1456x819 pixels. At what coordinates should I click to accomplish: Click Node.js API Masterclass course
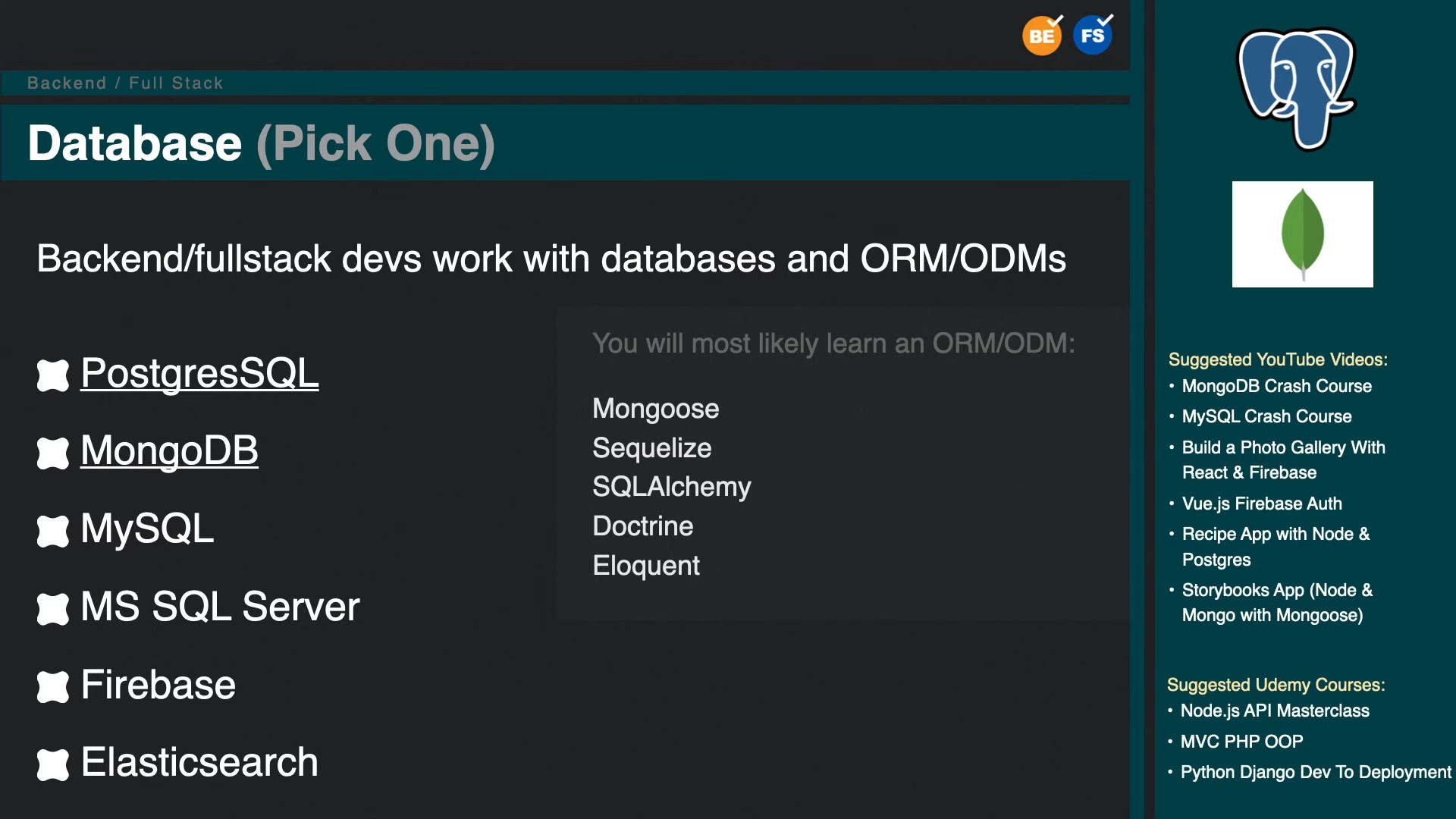pos(1275,711)
